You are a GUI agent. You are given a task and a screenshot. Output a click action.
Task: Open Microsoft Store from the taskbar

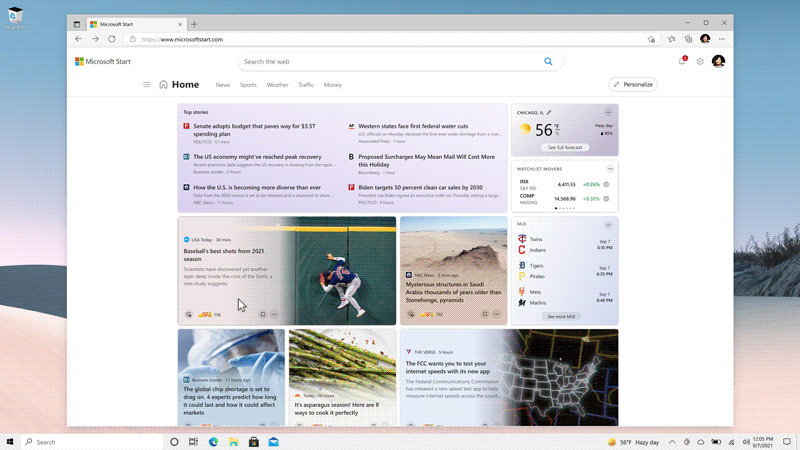click(x=253, y=442)
